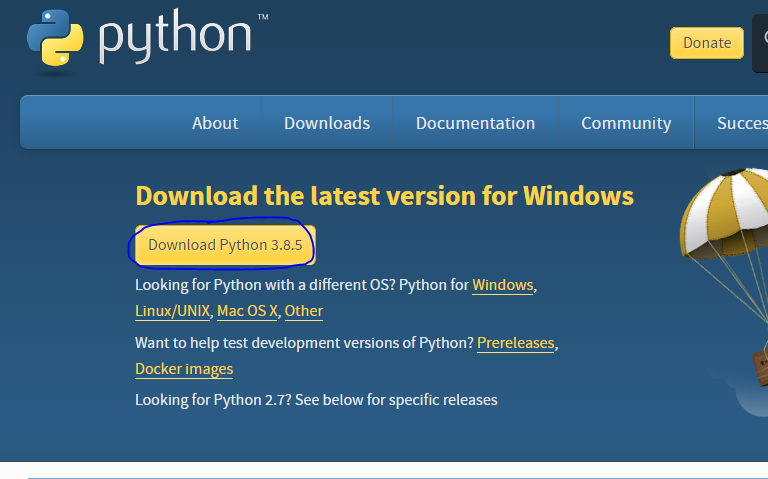Image resolution: width=768 pixels, height=479 pixels.
Task: Click 'Looking for Python 2.7?' text
Action: click(213, 400)
